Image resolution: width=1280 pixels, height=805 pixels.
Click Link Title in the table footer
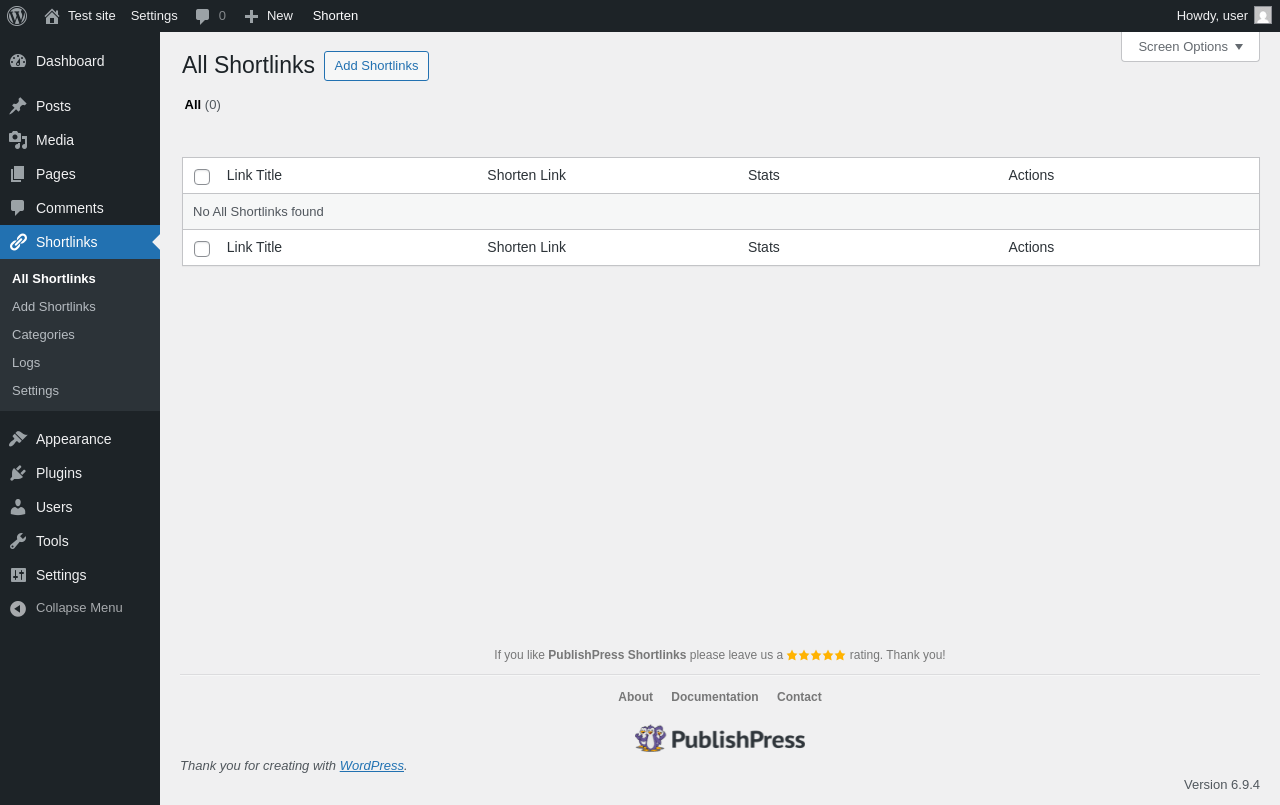(254, 247)
